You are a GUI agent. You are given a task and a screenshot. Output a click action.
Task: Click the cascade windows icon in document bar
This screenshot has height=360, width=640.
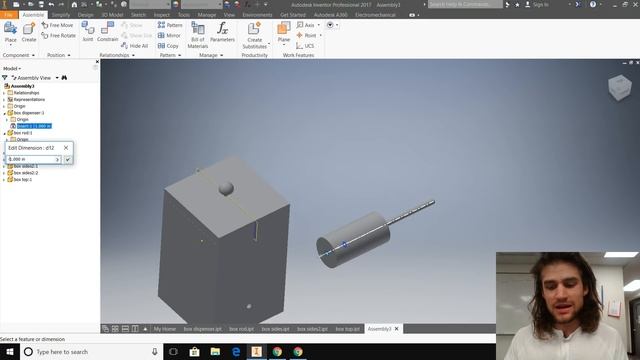(x=105, y=329)
